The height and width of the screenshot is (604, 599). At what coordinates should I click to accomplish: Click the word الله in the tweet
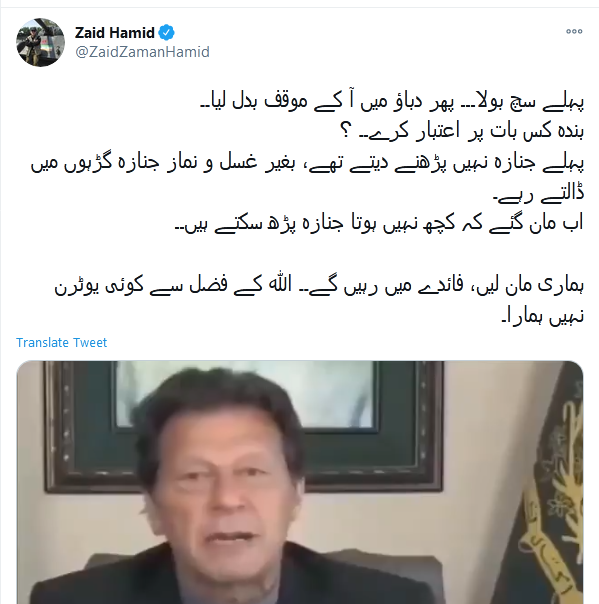280,284
